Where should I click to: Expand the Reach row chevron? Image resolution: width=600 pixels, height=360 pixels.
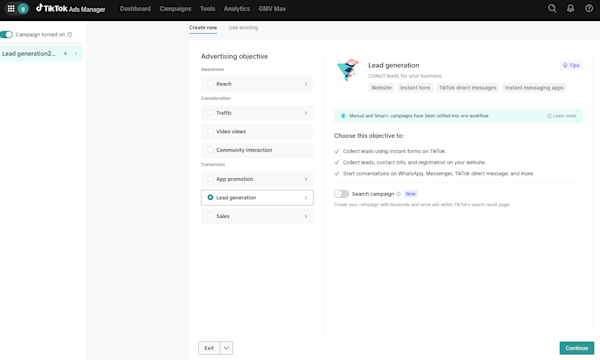tap(306, 84)
